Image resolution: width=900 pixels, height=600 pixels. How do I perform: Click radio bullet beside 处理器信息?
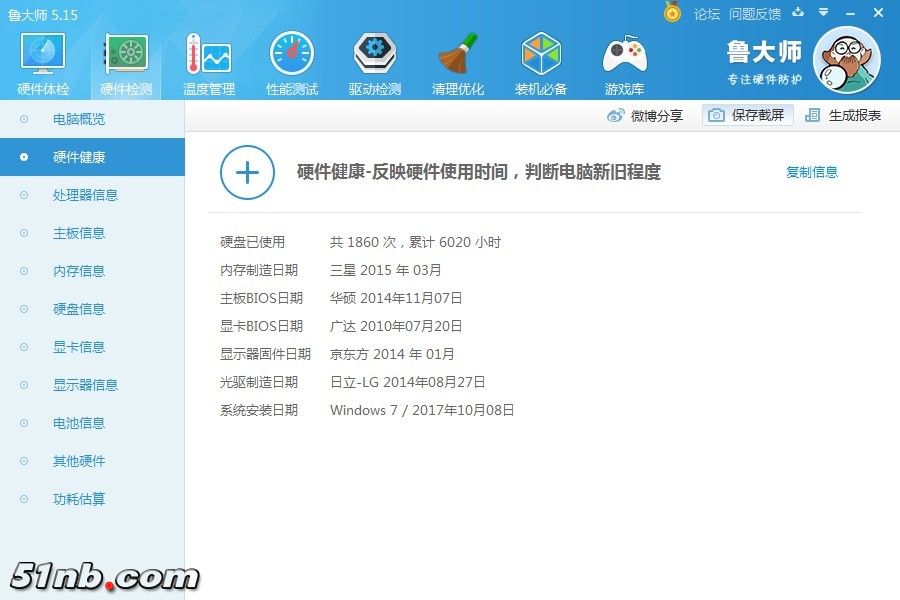coord(24,195)
